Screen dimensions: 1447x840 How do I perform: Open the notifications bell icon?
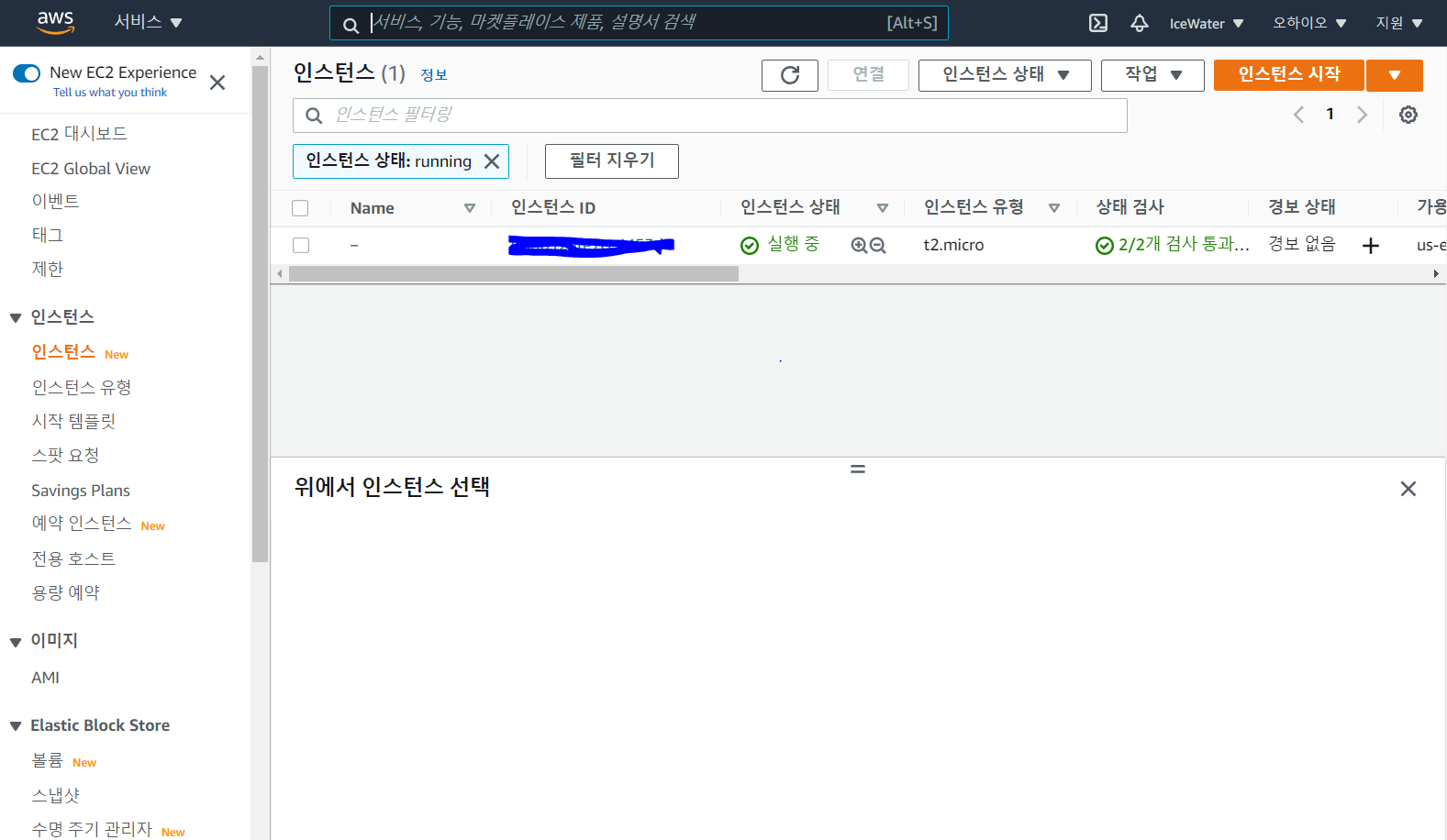coord(1140,23)
